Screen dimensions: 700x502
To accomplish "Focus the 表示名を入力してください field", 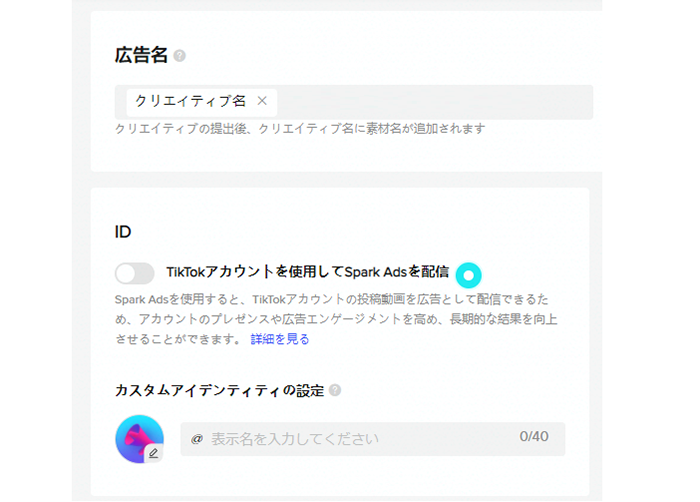I will point(373,439).
